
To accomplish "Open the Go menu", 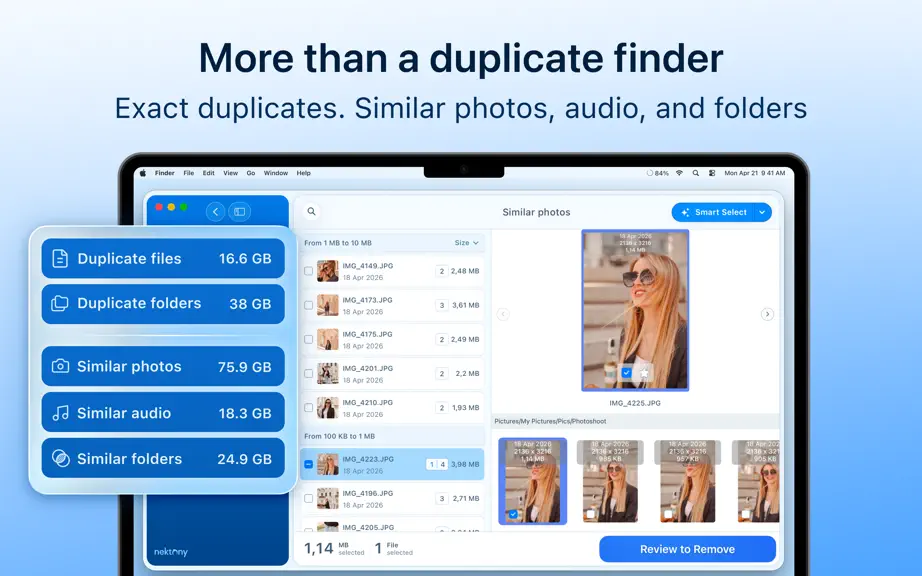I will pyautogui.click(x=251, y=173).
